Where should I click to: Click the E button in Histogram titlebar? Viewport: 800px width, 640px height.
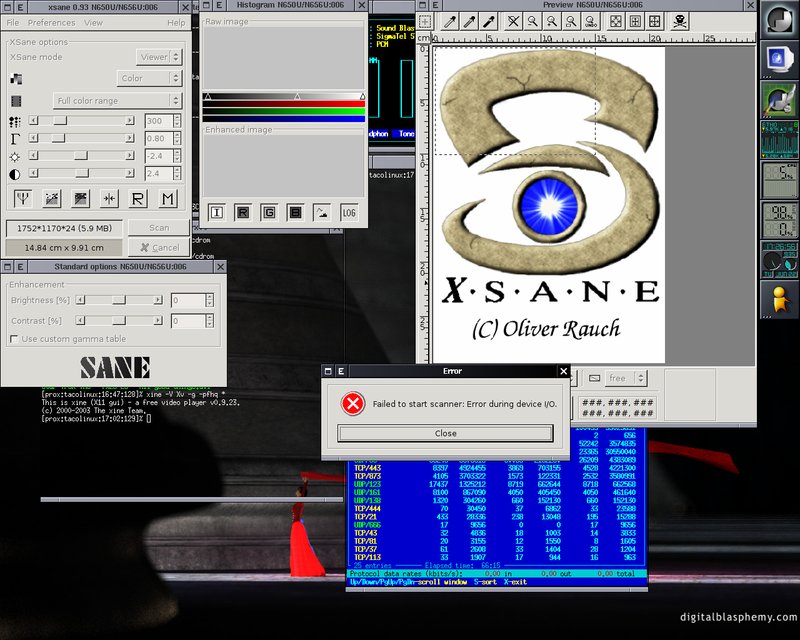pos(219,5)
